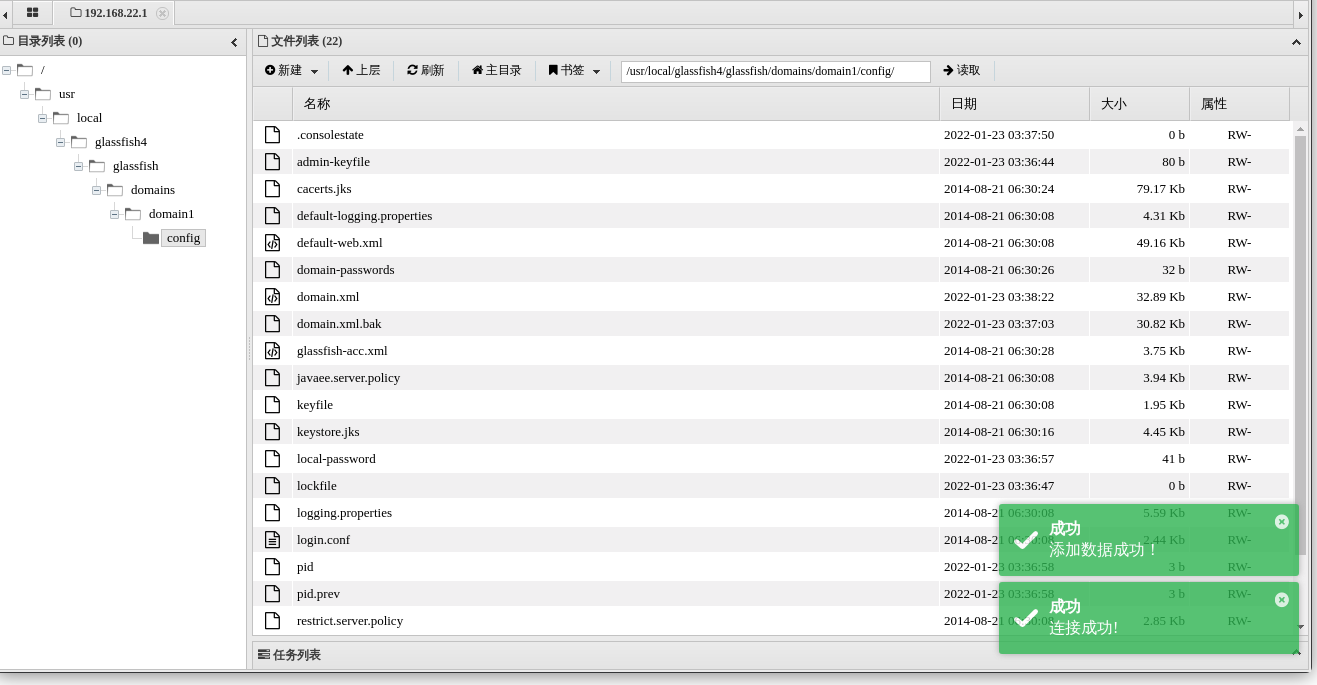
Task: Click the glassfish4 folder icon
Action: coord(79,142)
